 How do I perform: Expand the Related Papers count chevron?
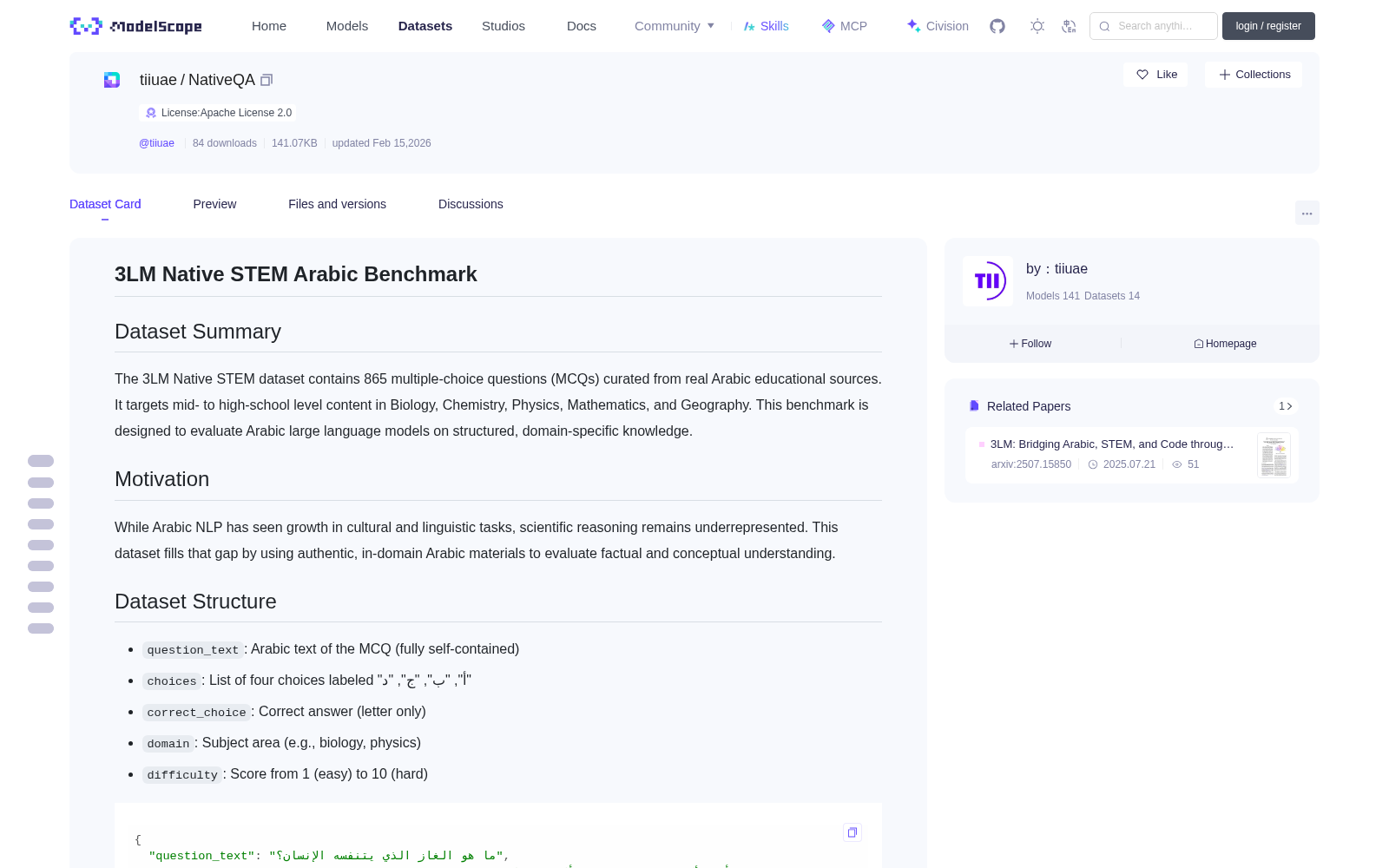(1286, 406)
